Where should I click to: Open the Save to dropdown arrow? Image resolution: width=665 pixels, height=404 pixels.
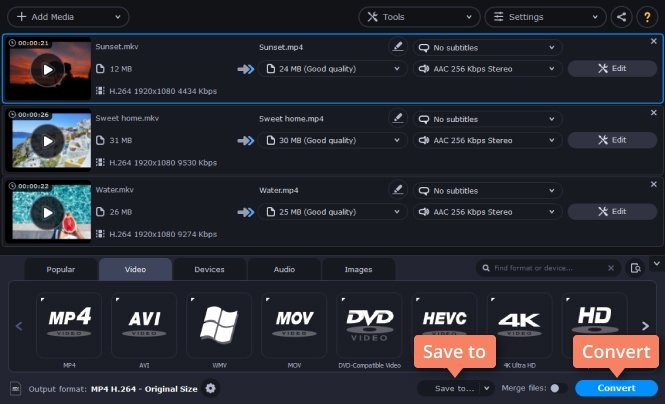pyautogui.click(x=487, y=388)
